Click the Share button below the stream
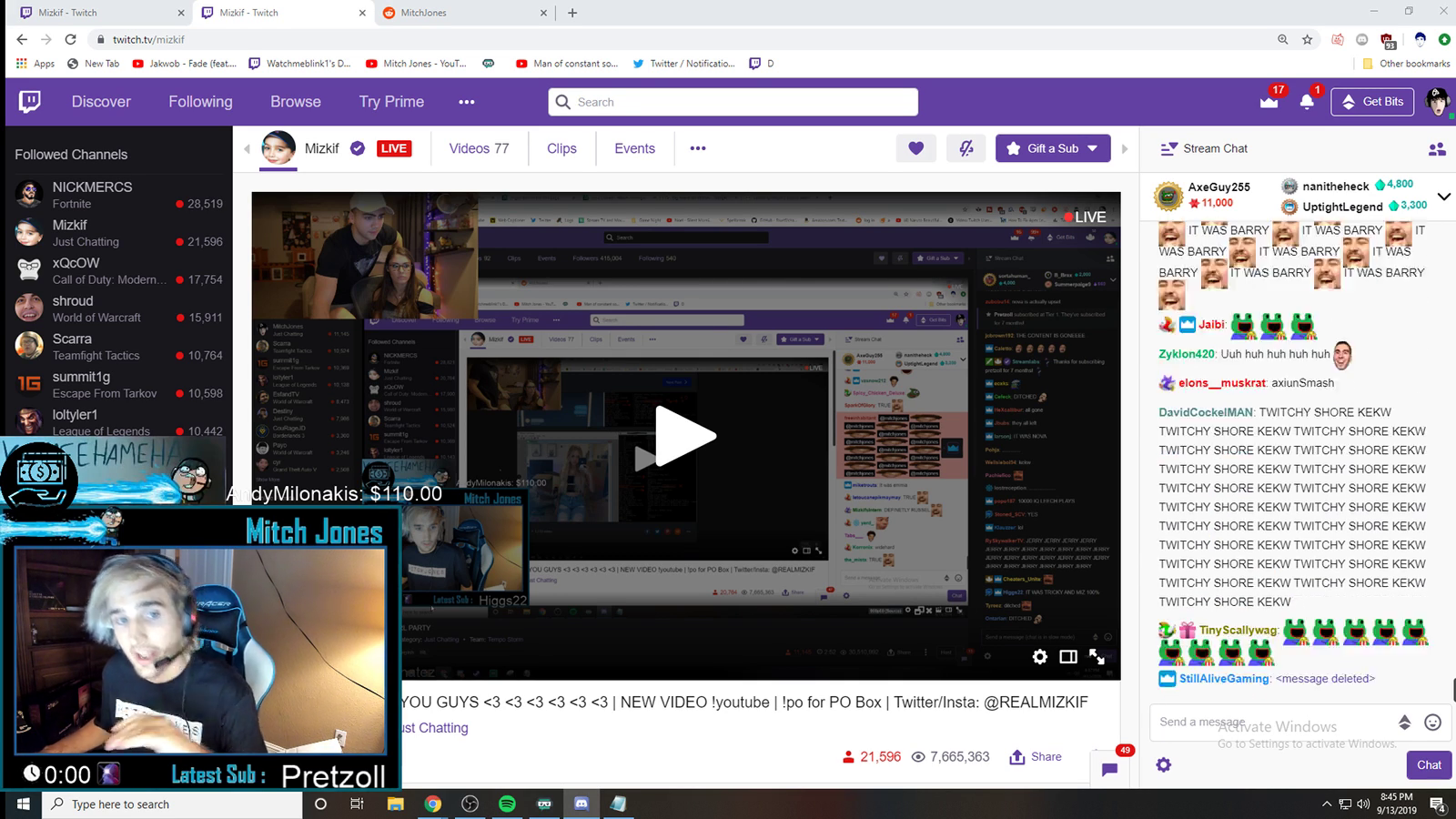This screenshot has width=1456, height=819. click(x=1036, y=756)
